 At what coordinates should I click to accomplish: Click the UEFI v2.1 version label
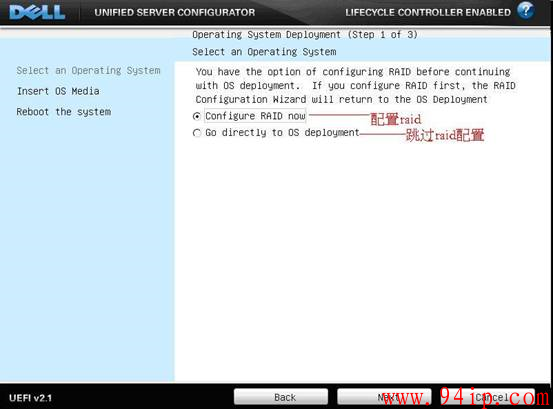coord(31,398)
